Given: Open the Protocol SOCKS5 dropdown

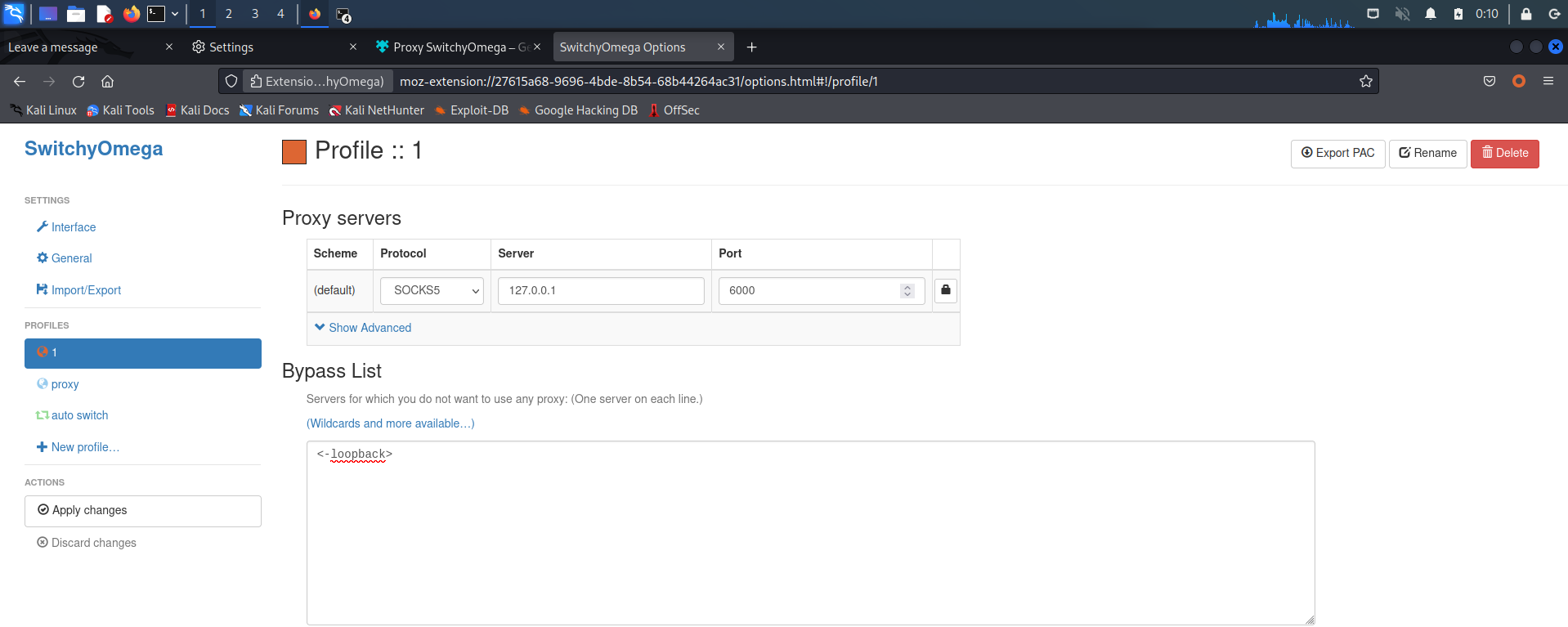Looking at the screenshot, I should (x=432, y=291).
